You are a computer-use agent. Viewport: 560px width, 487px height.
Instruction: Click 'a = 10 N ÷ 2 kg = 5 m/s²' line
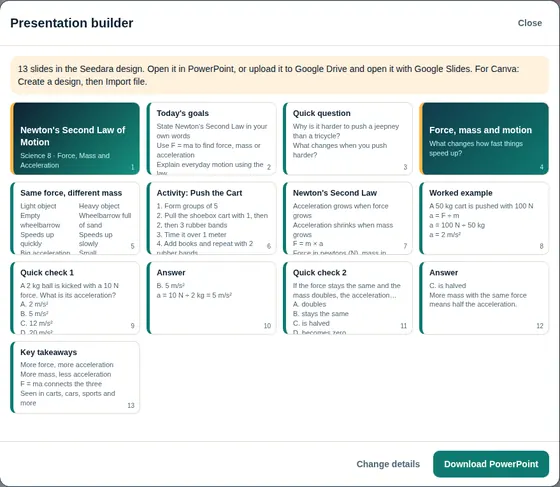tap(194, 295)
